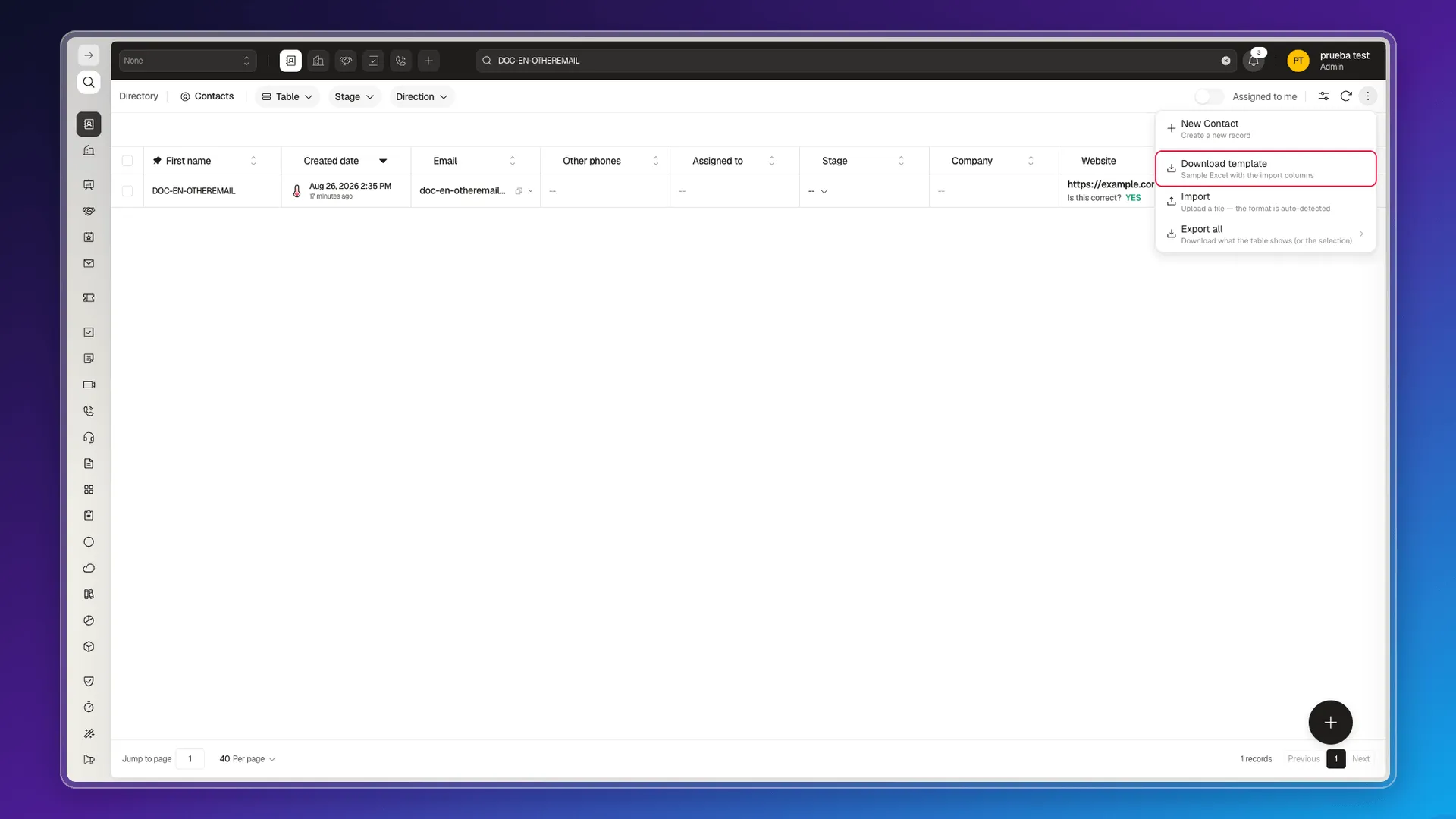Open the Stage filter dropdown
1456x819 pixels.
(x=354, y=96)
